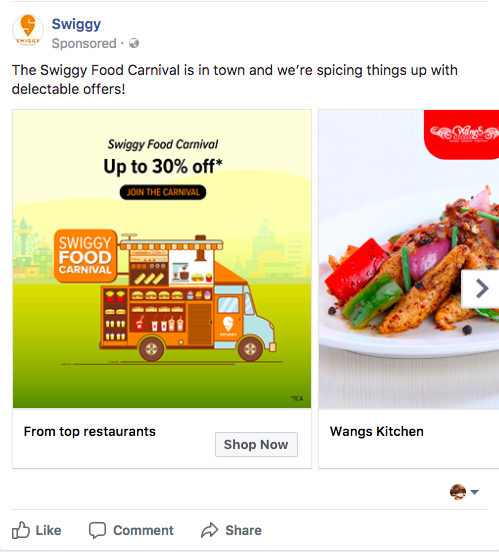Click the JOIN THE CARNIVAL banner button
499x552 pixels.
[163, 192]
